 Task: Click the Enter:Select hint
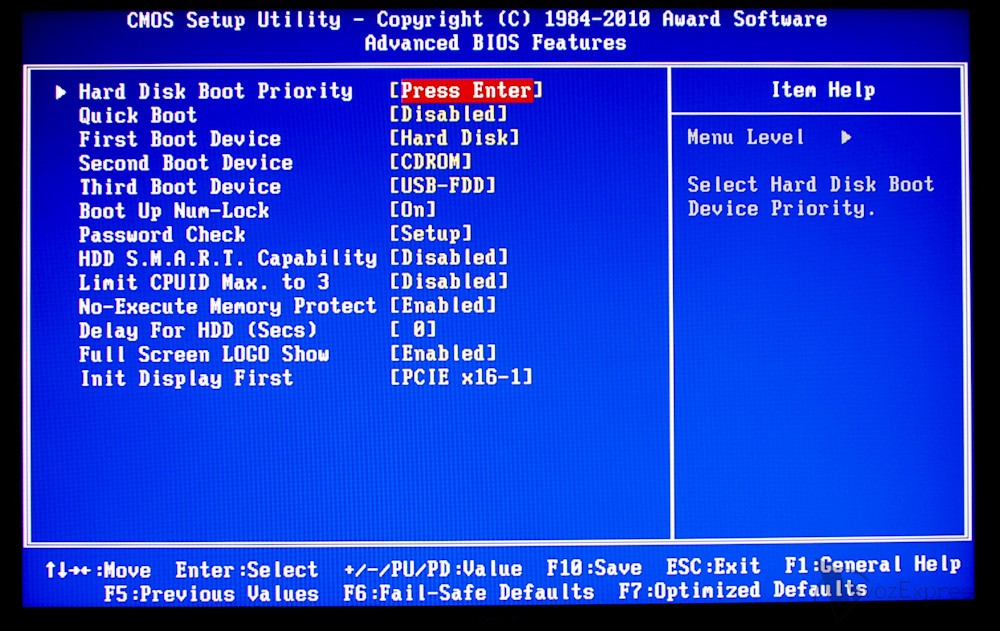(x=246, y=570)
